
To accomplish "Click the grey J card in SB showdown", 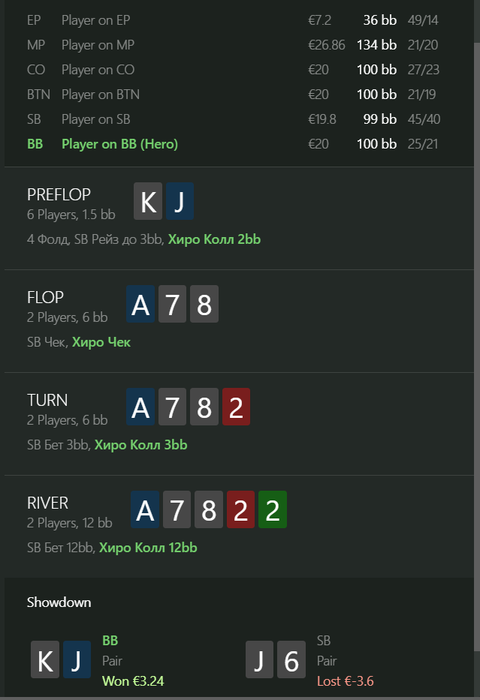I will [259, 659].
